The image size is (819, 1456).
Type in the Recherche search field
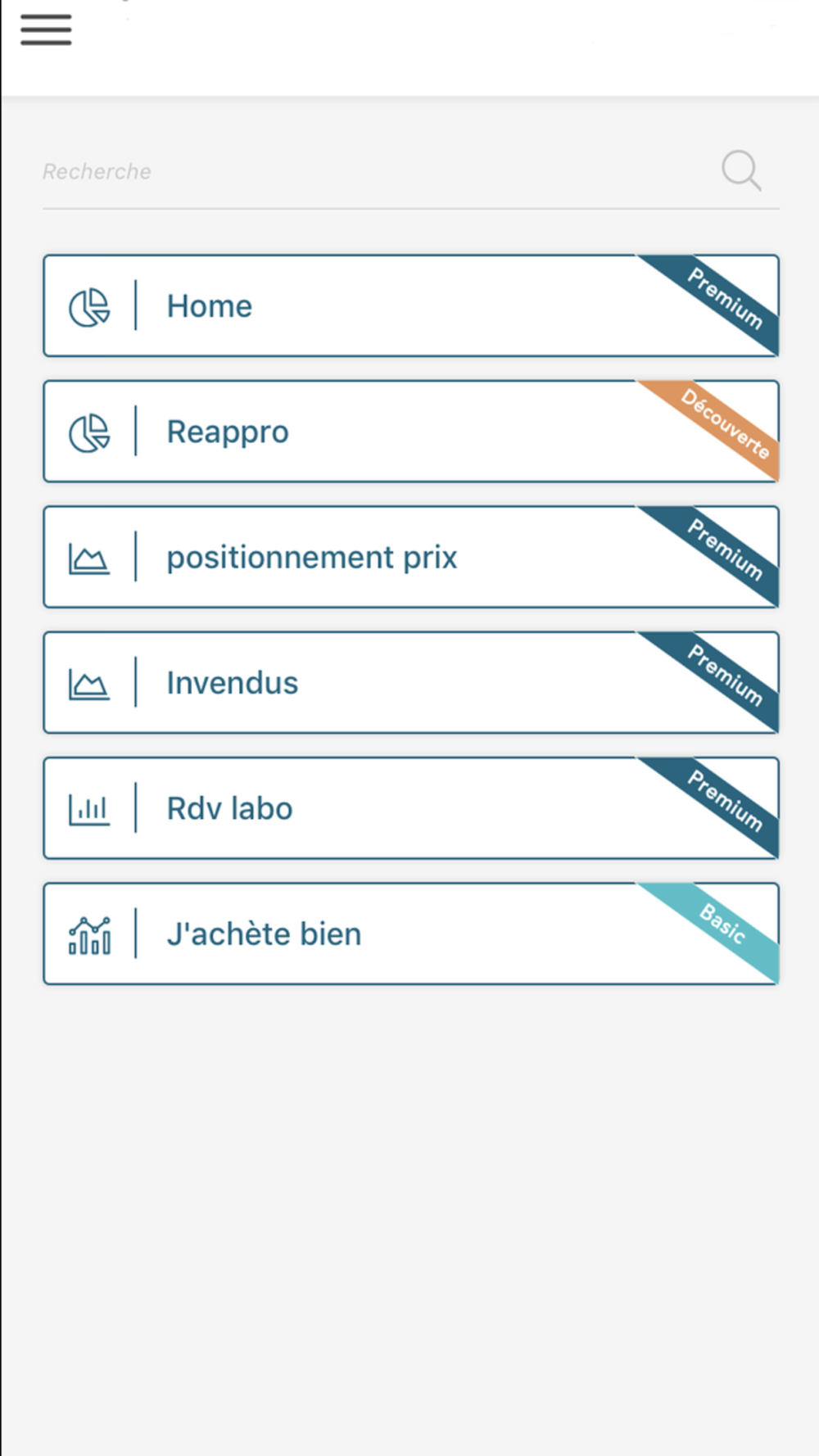tap(369, 171)
